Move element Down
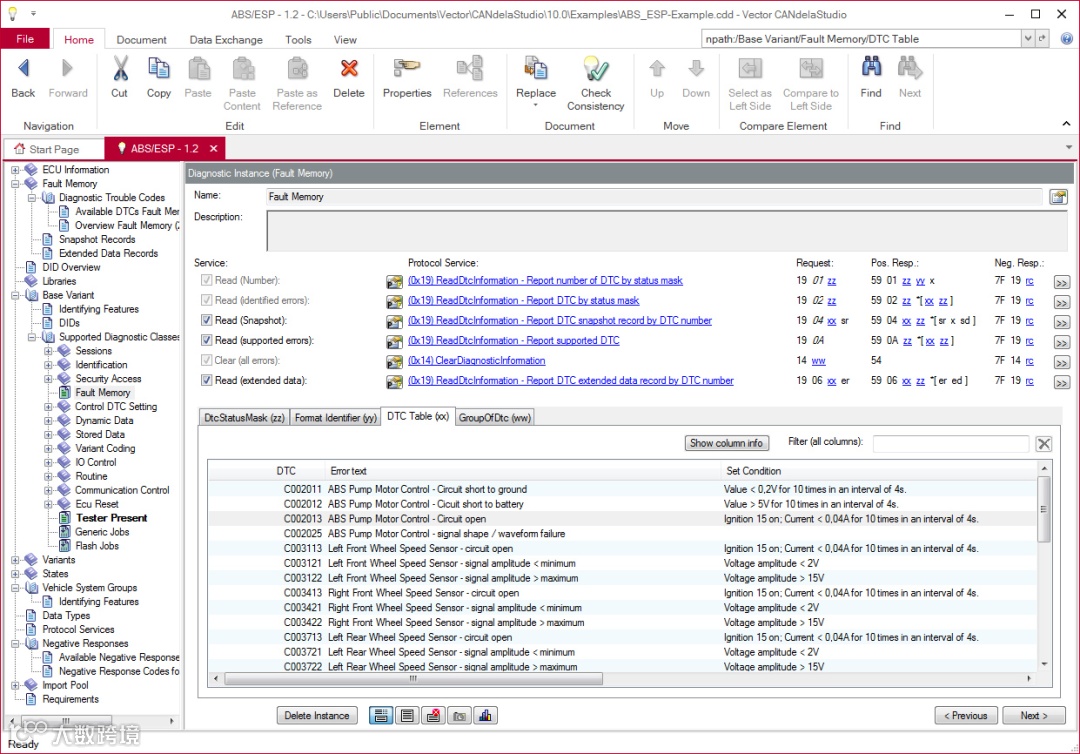This screenshot has height=754, width=1080. pyautogui.click(x=696, y=78)
